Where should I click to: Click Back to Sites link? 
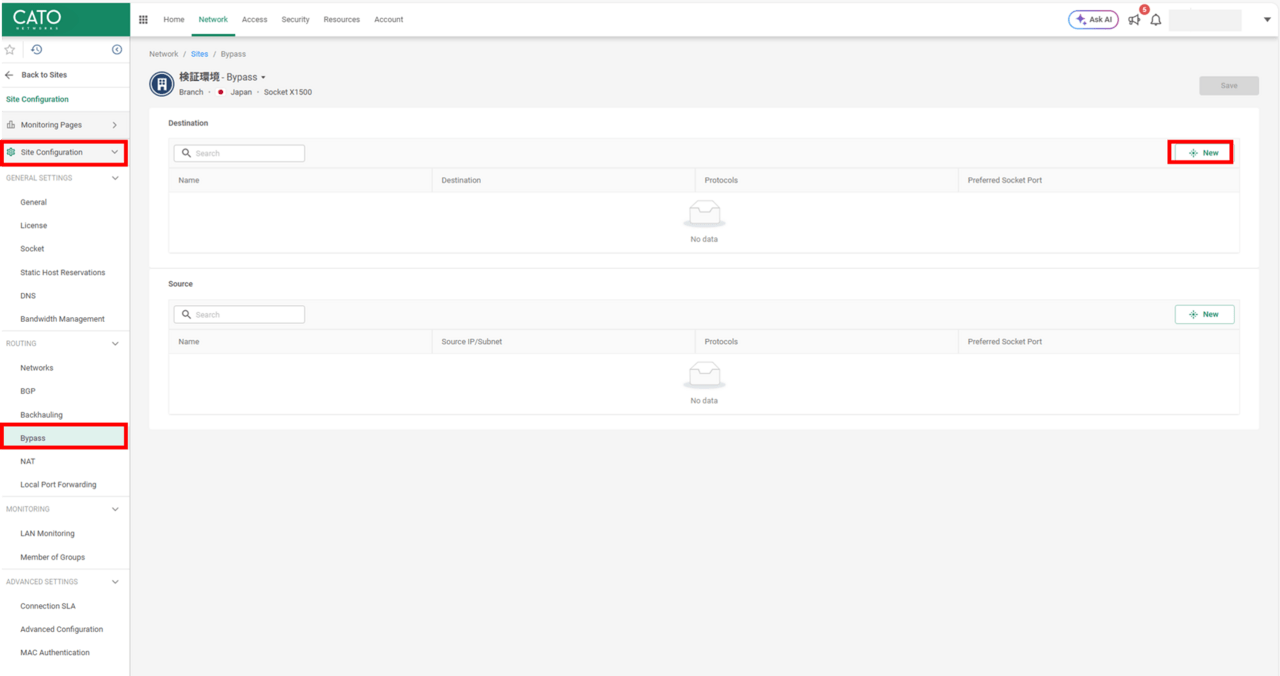(x=44, y=75)
